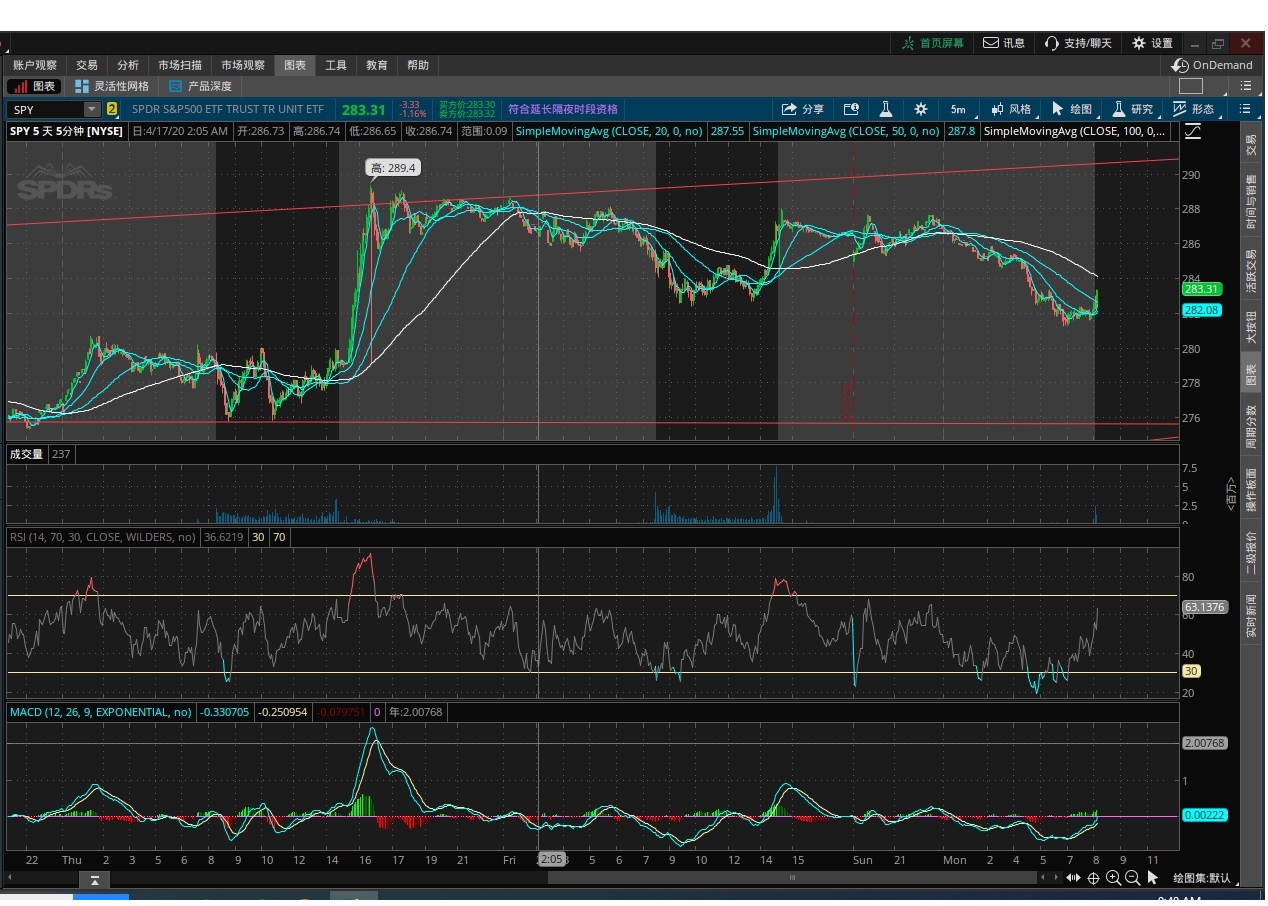
Task: Click the grid layout rectangle selector
Action: point(1190,87)
